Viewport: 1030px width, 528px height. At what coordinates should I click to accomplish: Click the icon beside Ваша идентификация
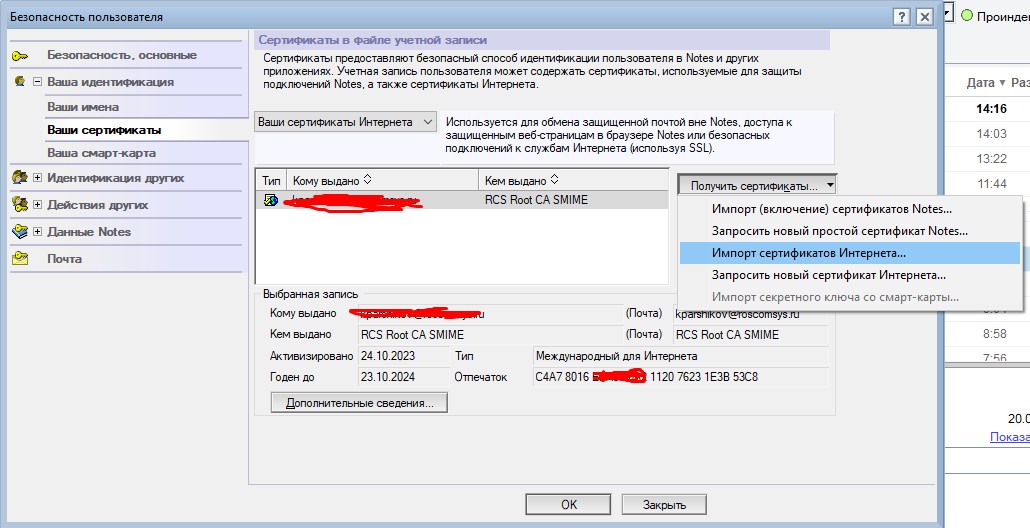point(20,82)
